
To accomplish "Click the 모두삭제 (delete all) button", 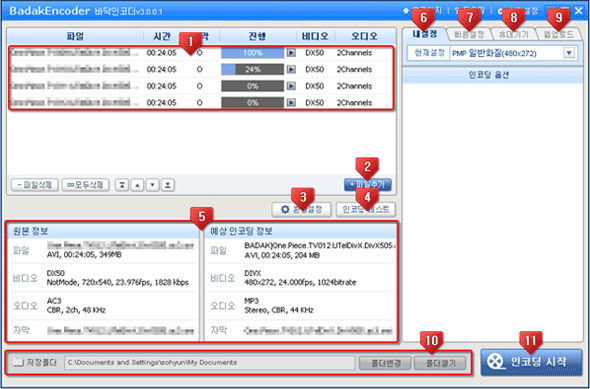I will (x=85, y=185).
